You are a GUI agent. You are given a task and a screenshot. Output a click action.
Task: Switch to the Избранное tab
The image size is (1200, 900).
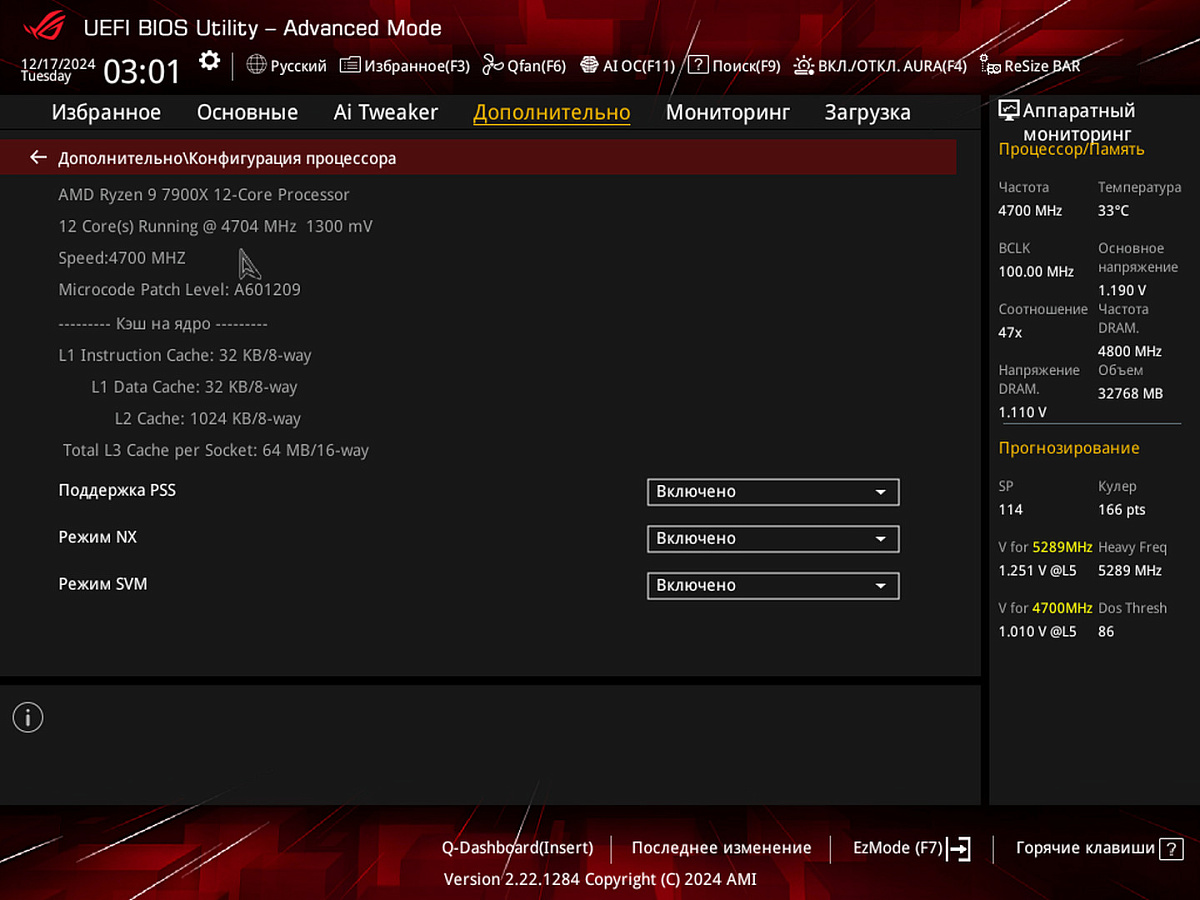click(106, 112)
